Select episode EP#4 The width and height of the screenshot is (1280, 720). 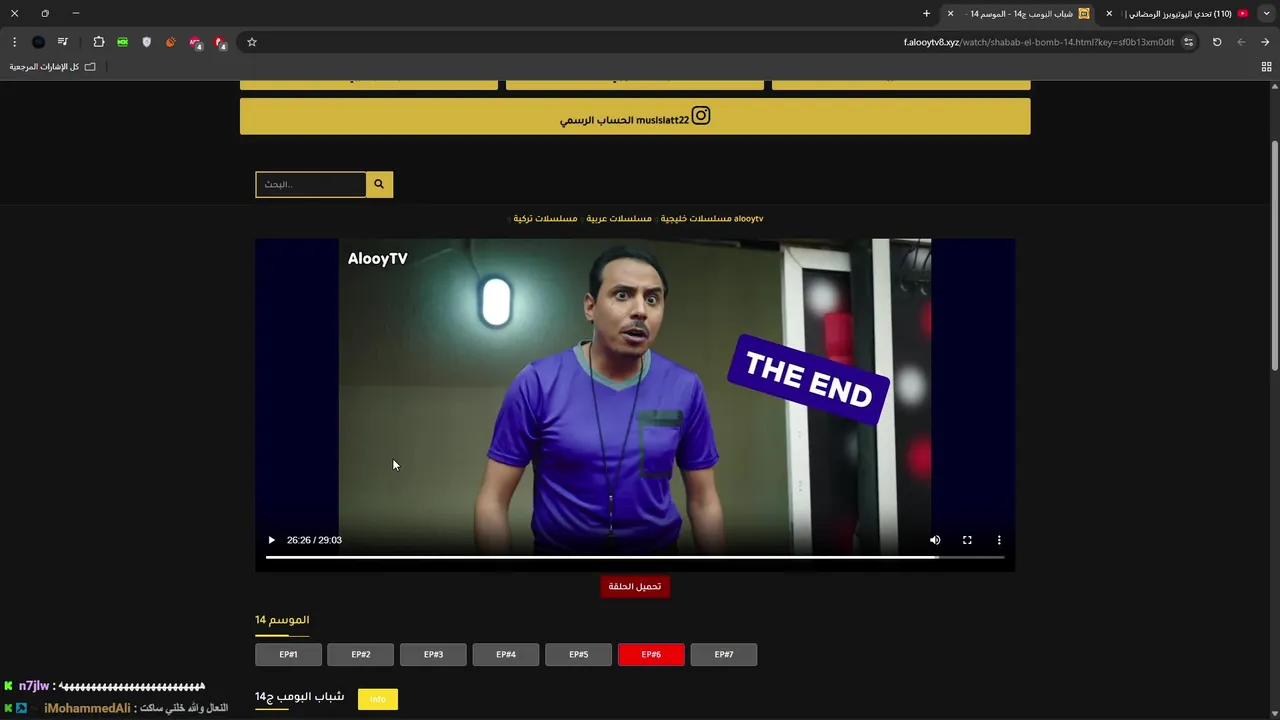[506, 655]
